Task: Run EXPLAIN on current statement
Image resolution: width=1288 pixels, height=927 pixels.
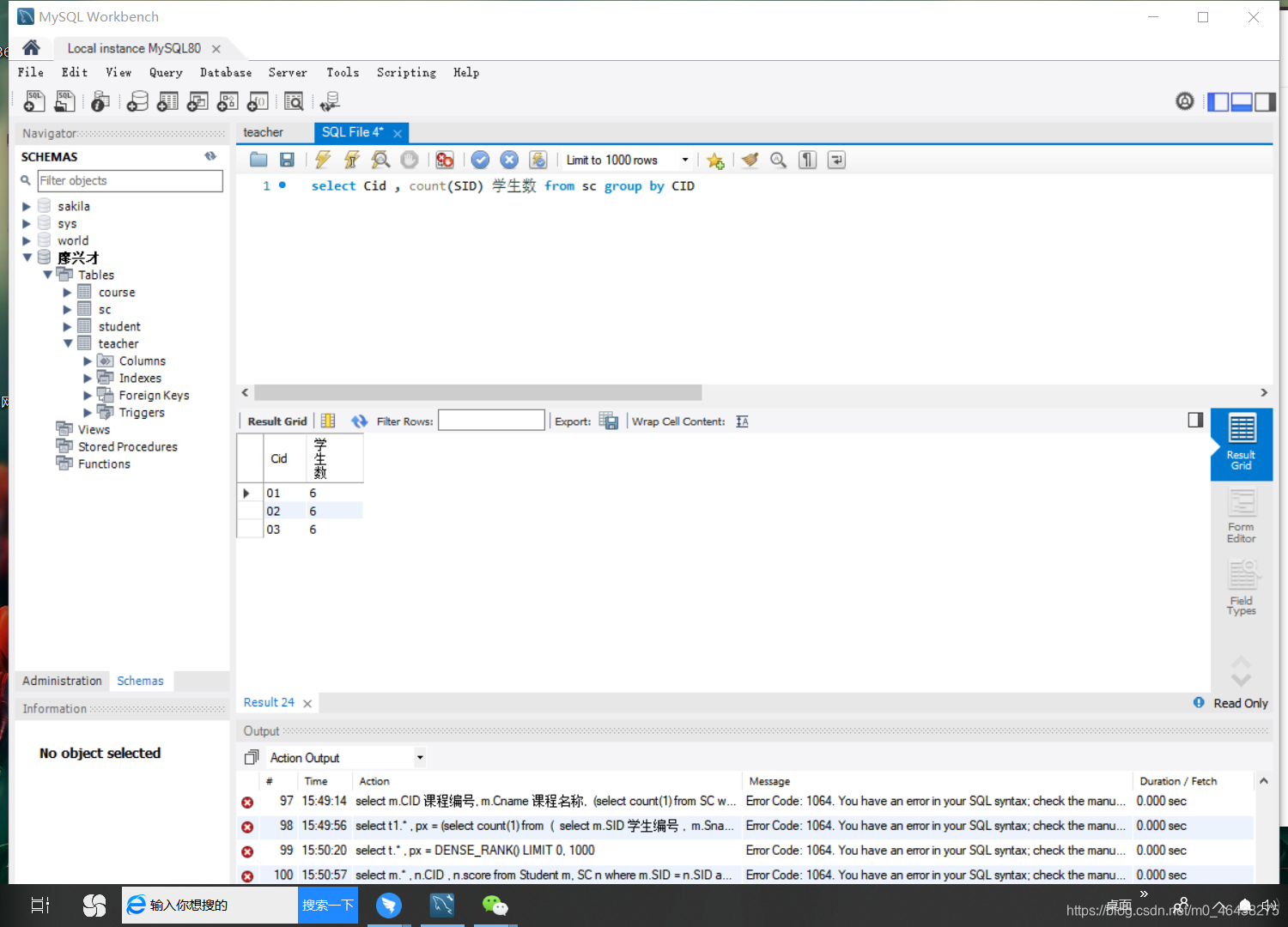Action: pyautogui.click(x=380, y=160)
